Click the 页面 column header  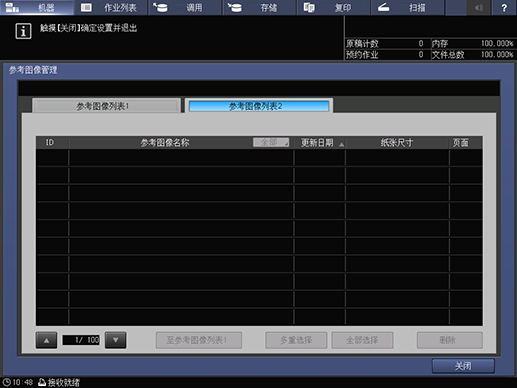461,143
